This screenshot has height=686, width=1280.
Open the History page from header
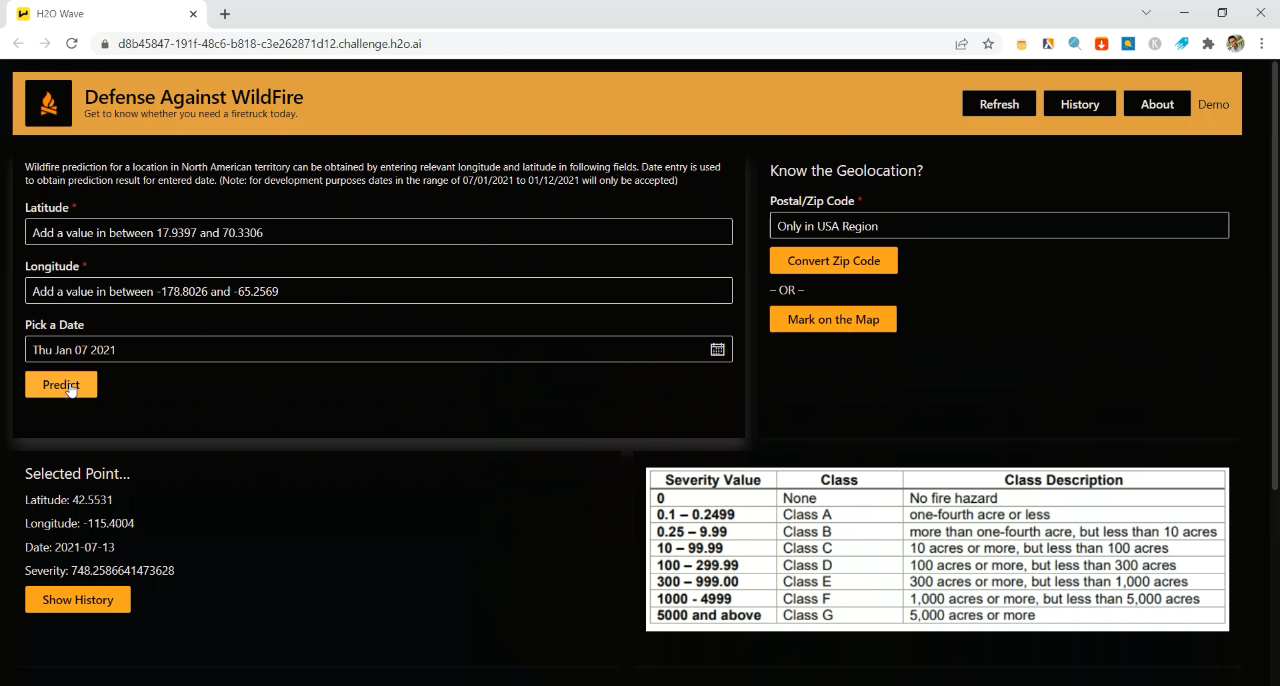[1079, 104]
